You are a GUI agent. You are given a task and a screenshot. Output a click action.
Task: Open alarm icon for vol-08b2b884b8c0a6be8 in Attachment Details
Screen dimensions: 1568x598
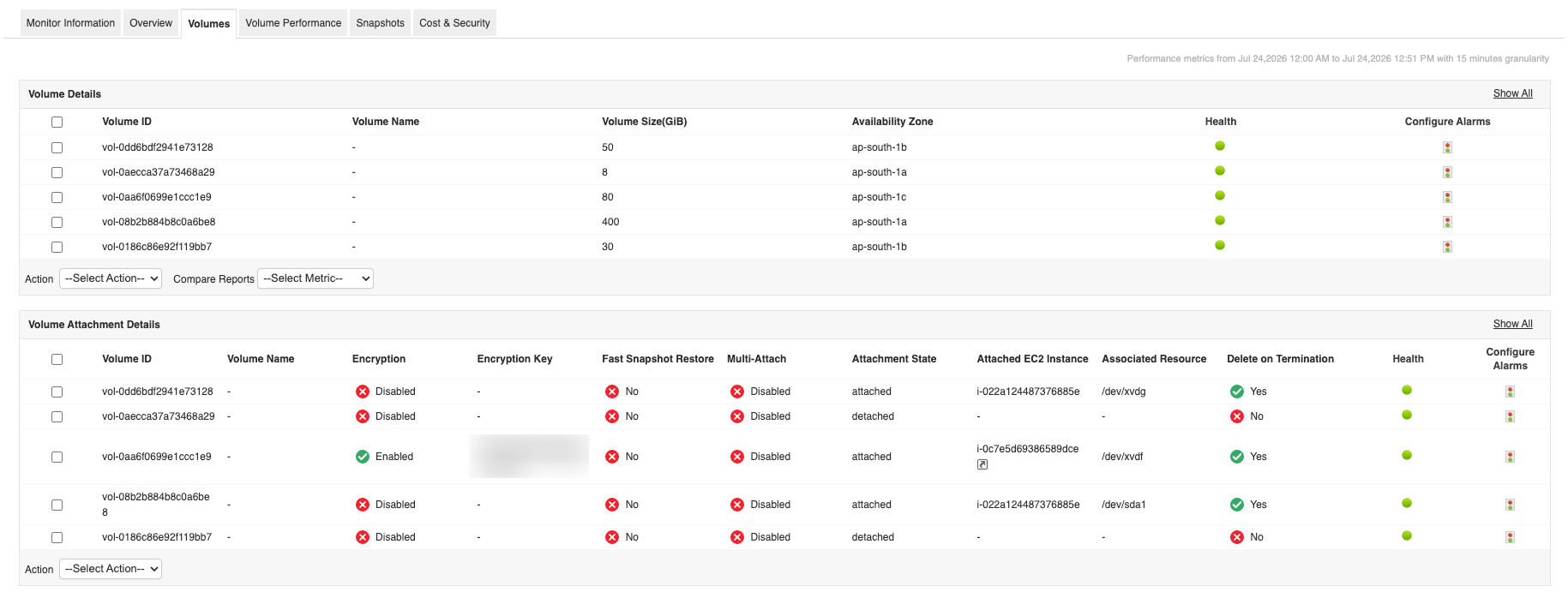1510,505
